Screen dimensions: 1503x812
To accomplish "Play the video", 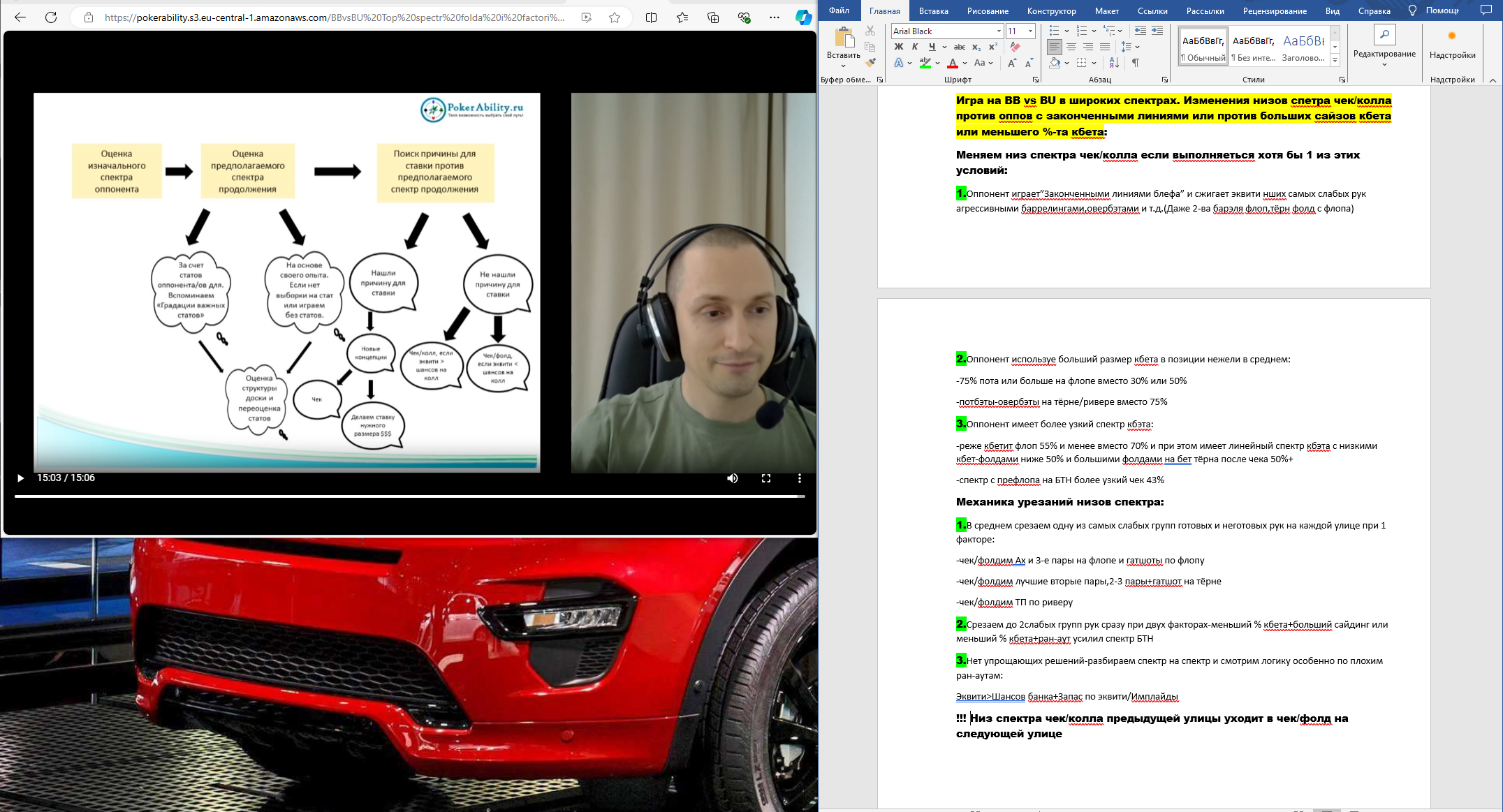I will coord(20,478).
